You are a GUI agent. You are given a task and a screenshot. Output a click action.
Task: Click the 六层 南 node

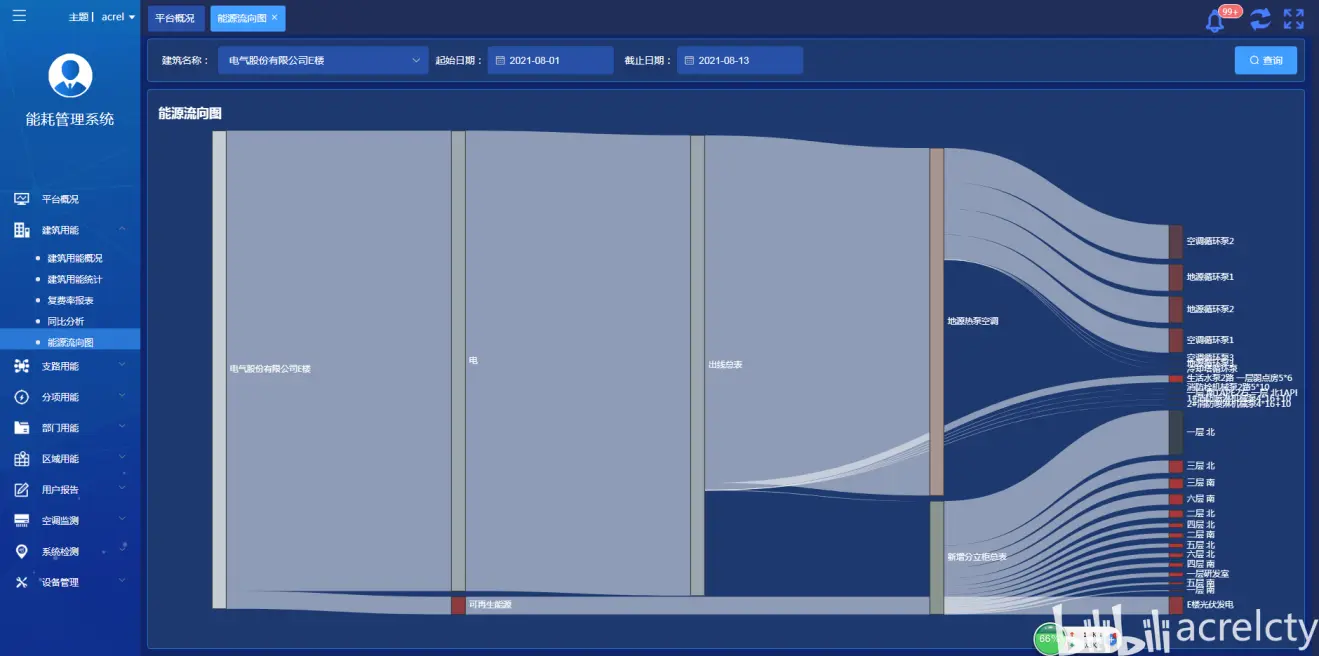pyautogui.click(x=1175, y=499)
